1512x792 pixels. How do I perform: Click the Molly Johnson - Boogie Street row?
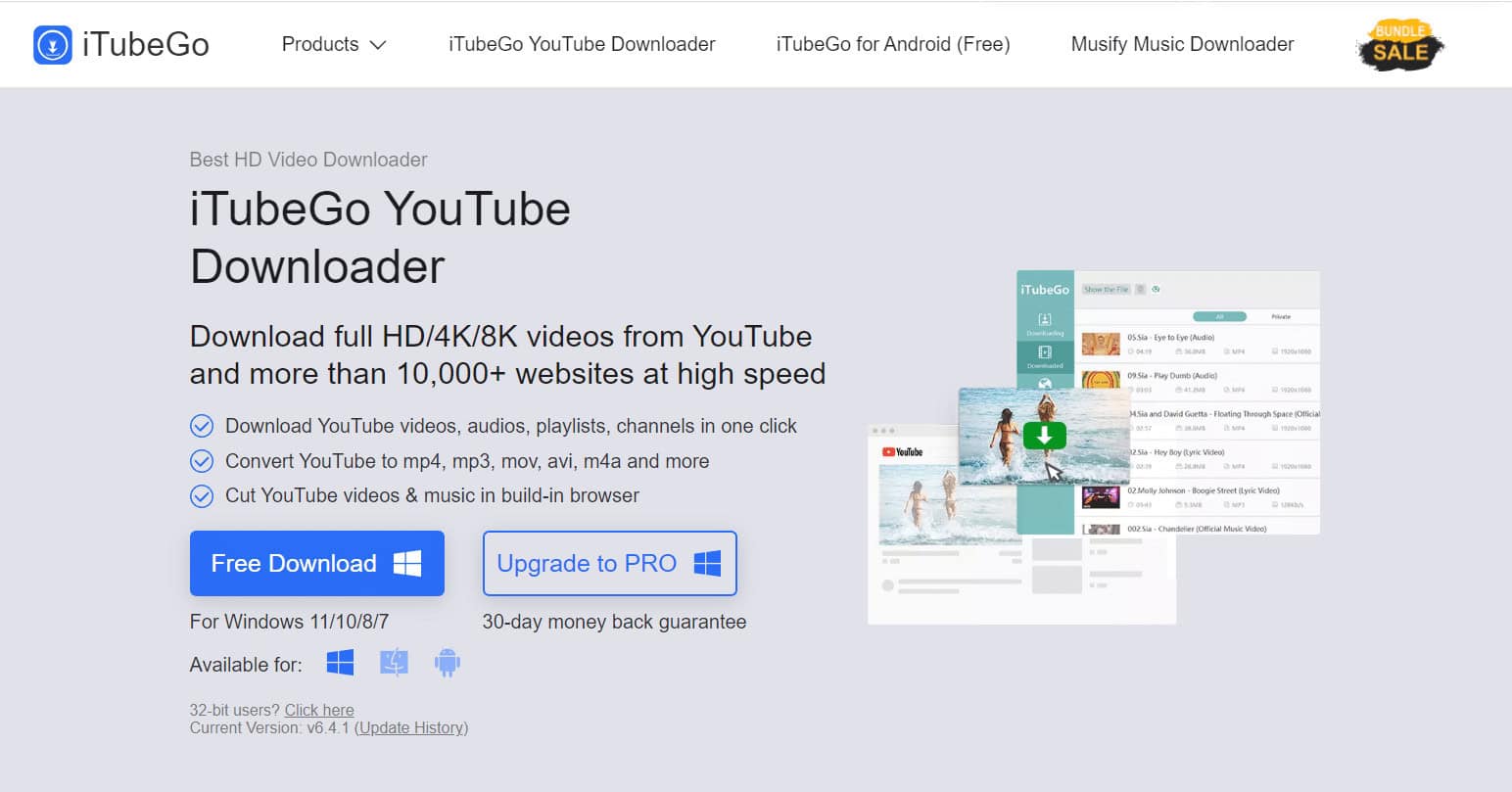pos(1199,497)
